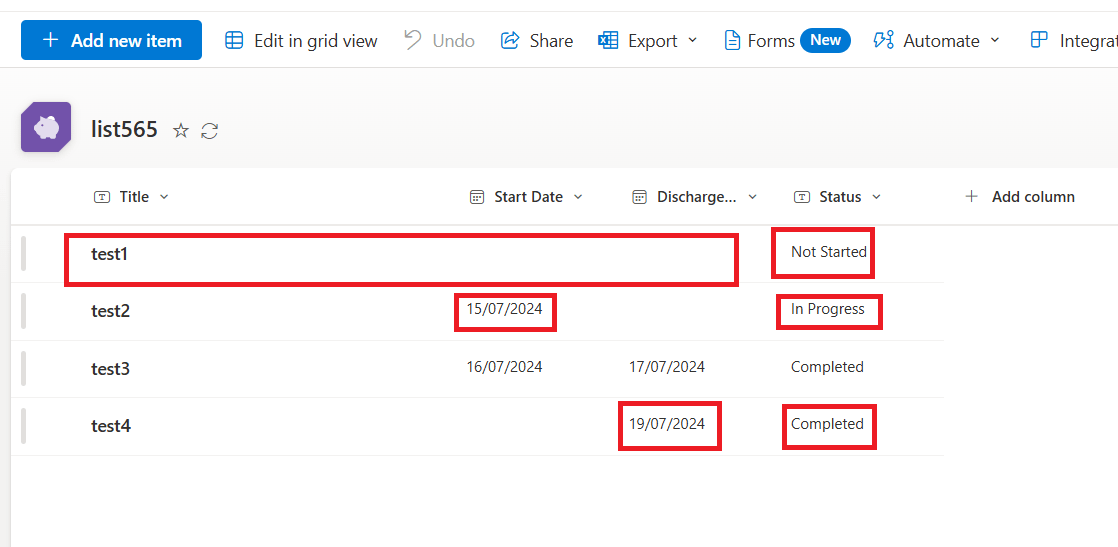The height and width of the screenshot is (547, 1118).
Task: Open the Export menu
Action: [647, 41]
